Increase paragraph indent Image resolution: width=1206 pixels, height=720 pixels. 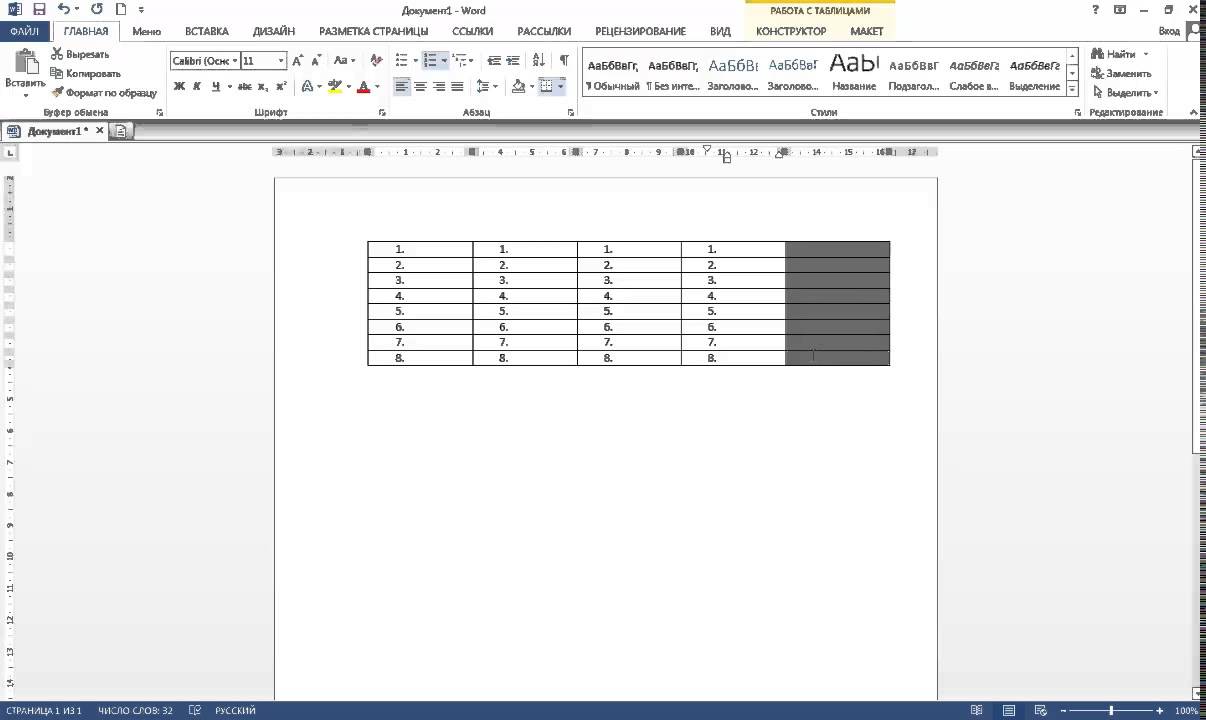click(513, 61)
